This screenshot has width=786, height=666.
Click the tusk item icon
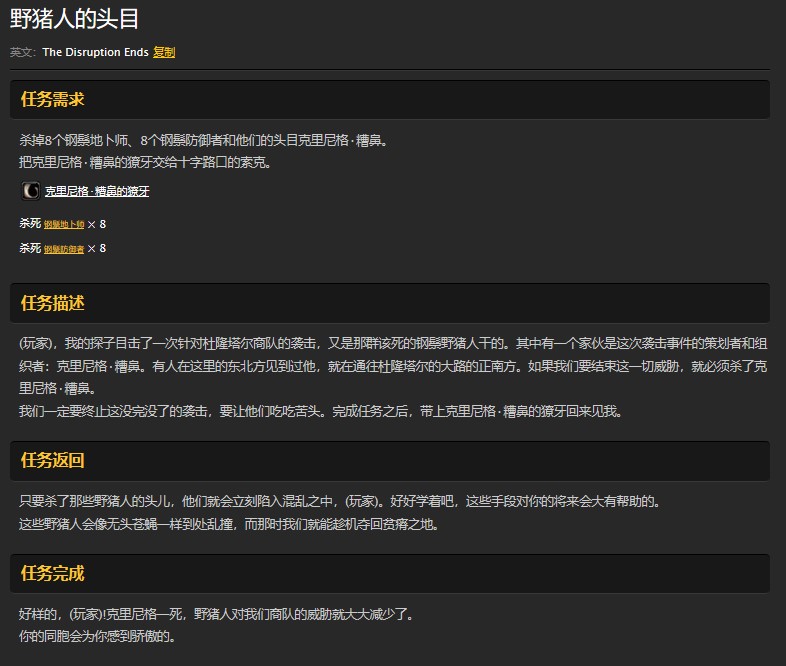tap(31, 190)
